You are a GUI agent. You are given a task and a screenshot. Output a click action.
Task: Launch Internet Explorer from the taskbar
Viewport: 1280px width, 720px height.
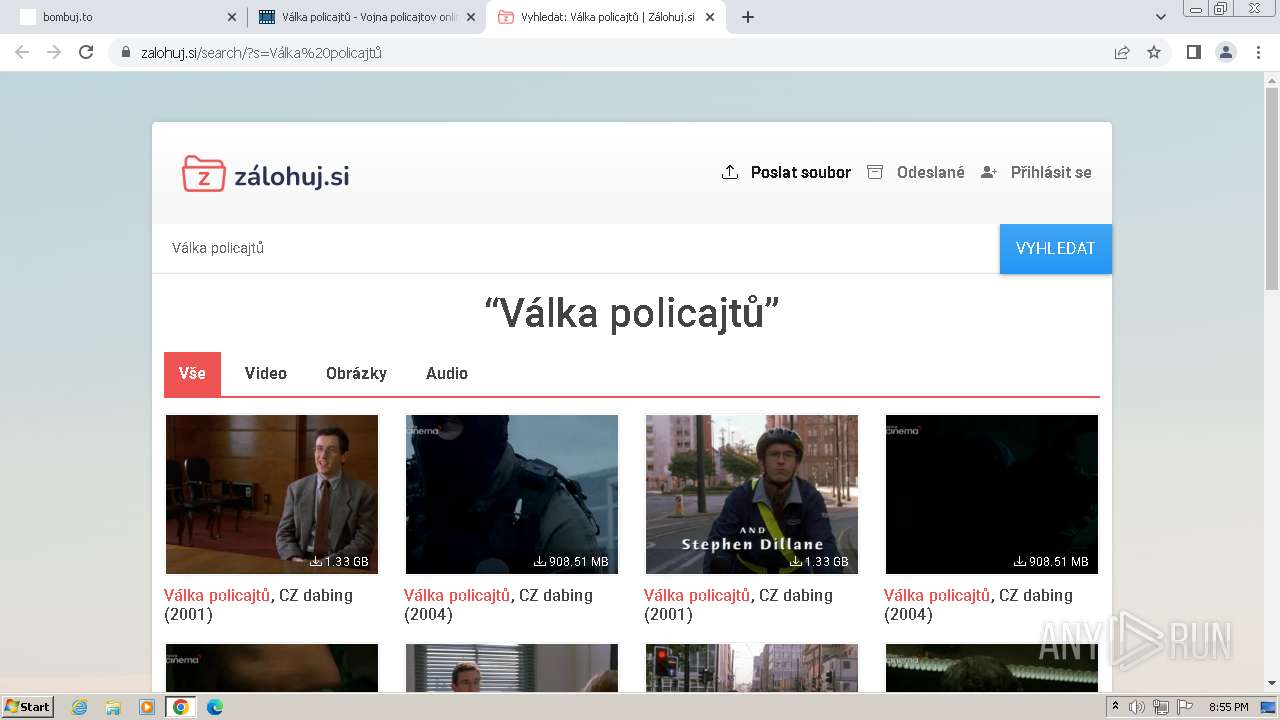click(x=79, y=707)
